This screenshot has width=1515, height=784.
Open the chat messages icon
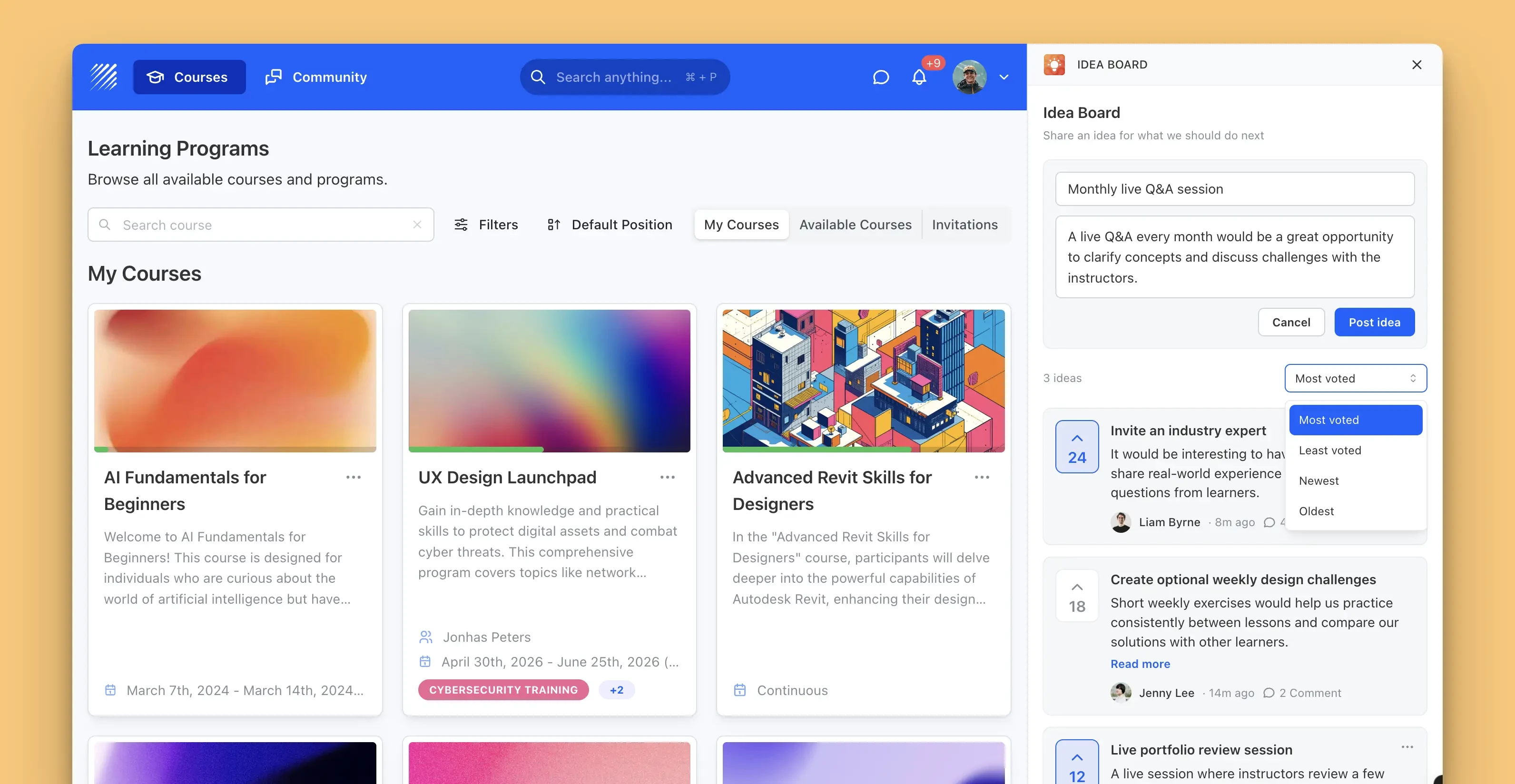coord(880,77)
